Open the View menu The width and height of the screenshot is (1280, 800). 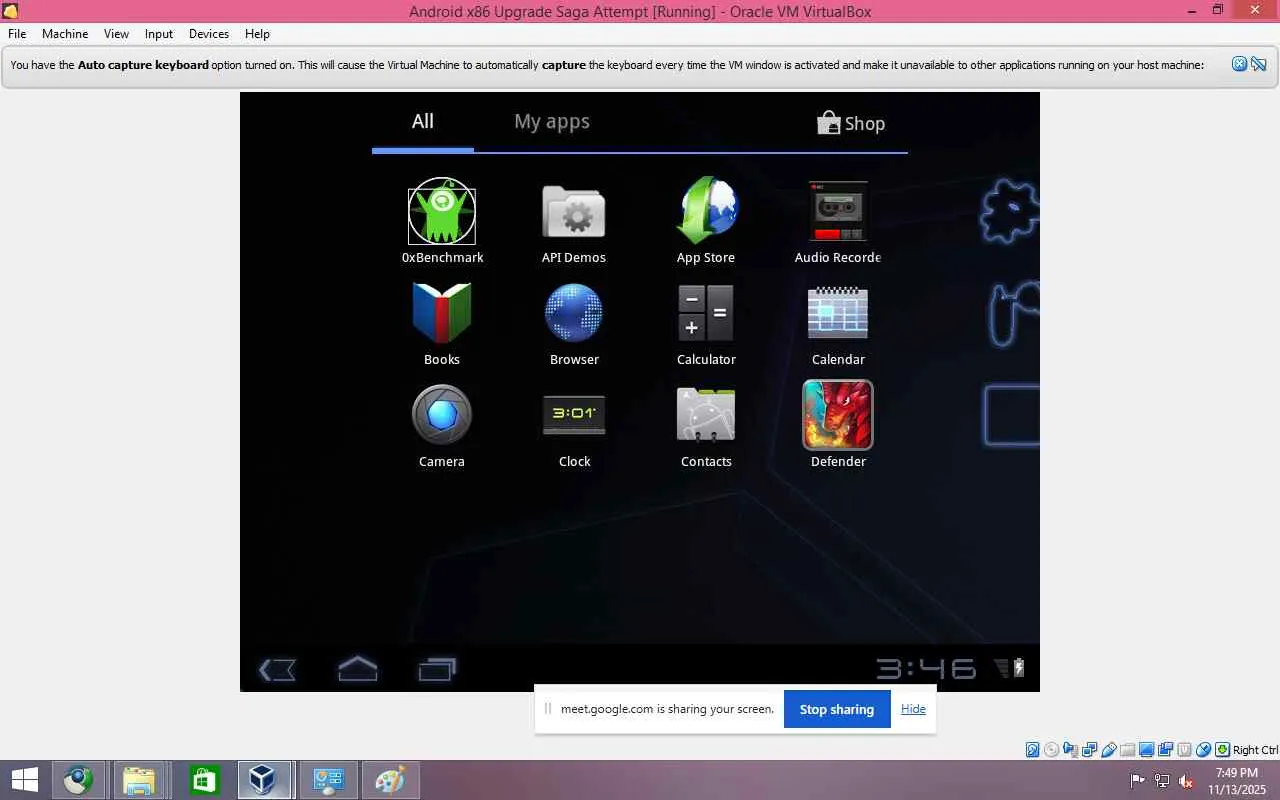point(116,33)
